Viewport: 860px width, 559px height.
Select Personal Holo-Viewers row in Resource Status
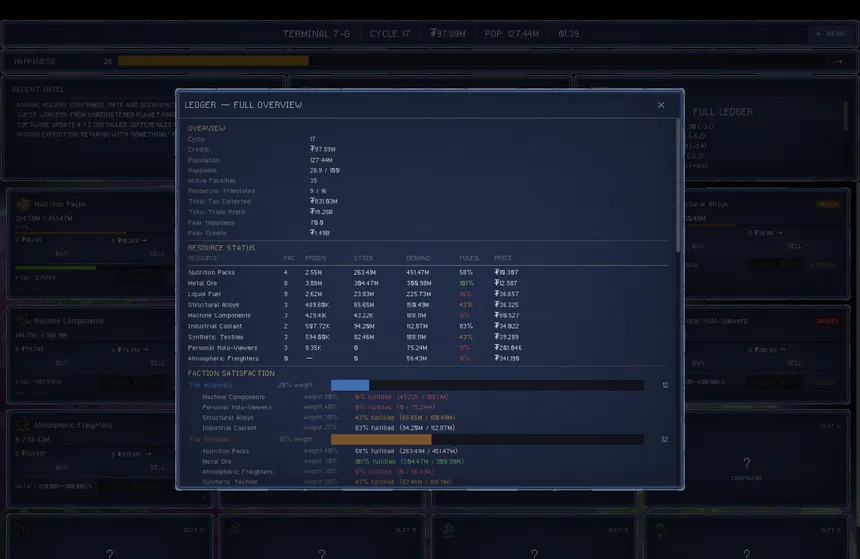[x=428, y=348]
